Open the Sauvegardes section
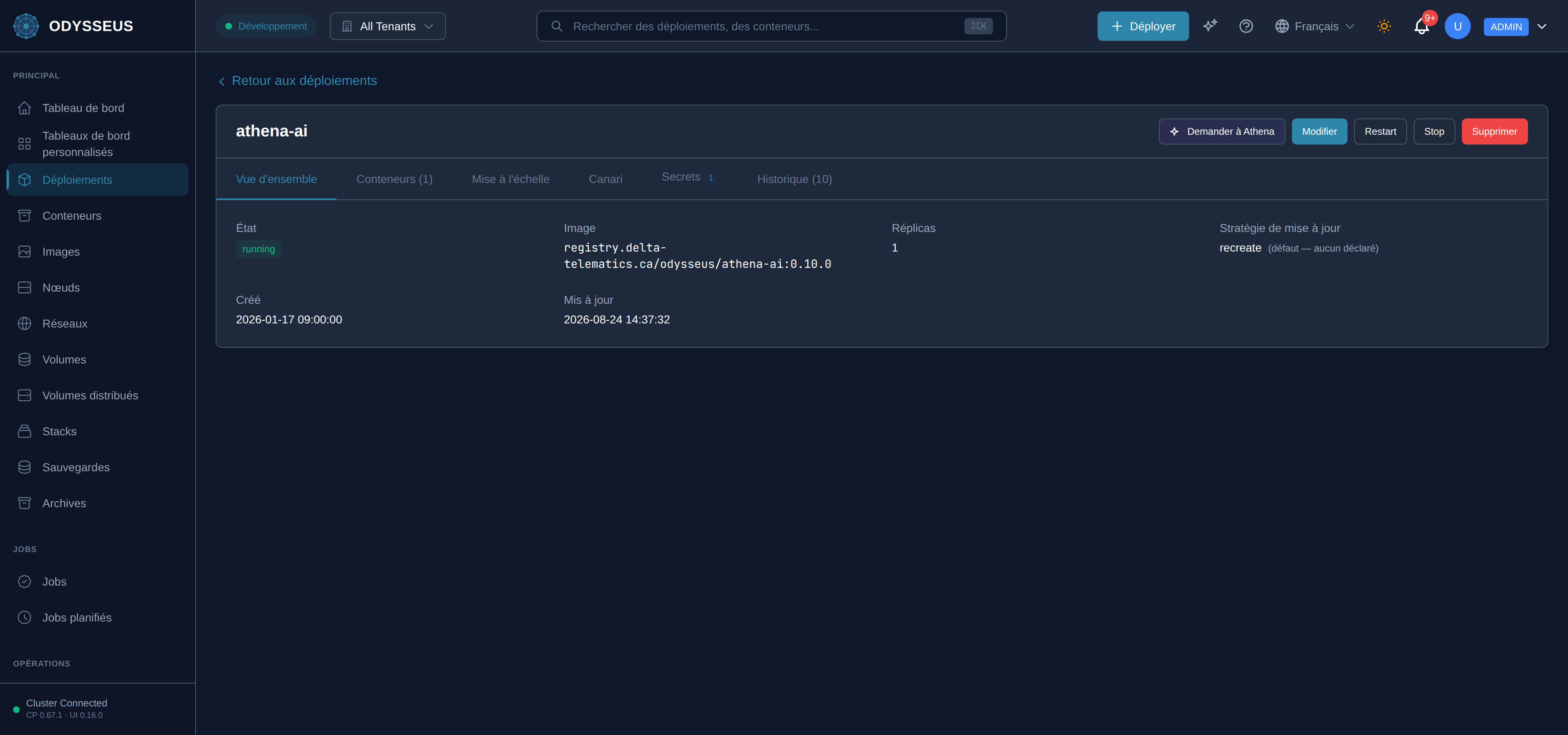 coord(98,467)
